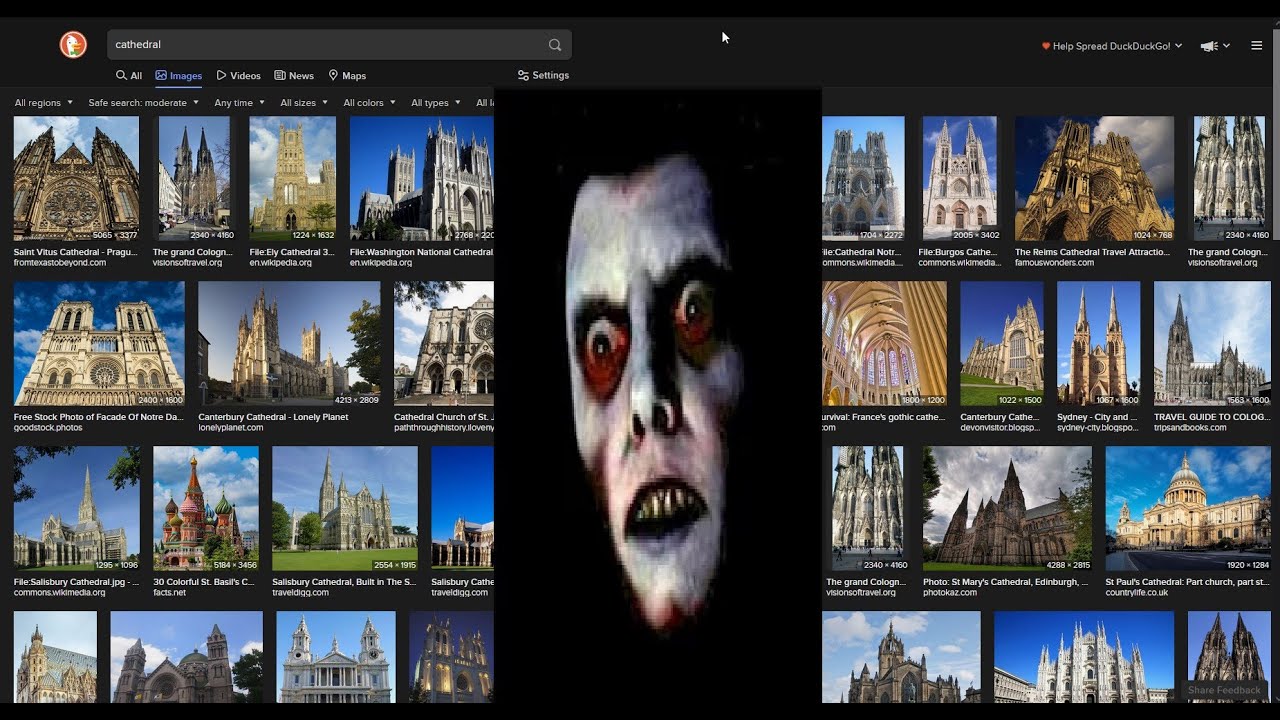The width and height of the screenshot is (1280, 720).
Task: Click the DuckDuckGo logo
Action: point(73,44)
